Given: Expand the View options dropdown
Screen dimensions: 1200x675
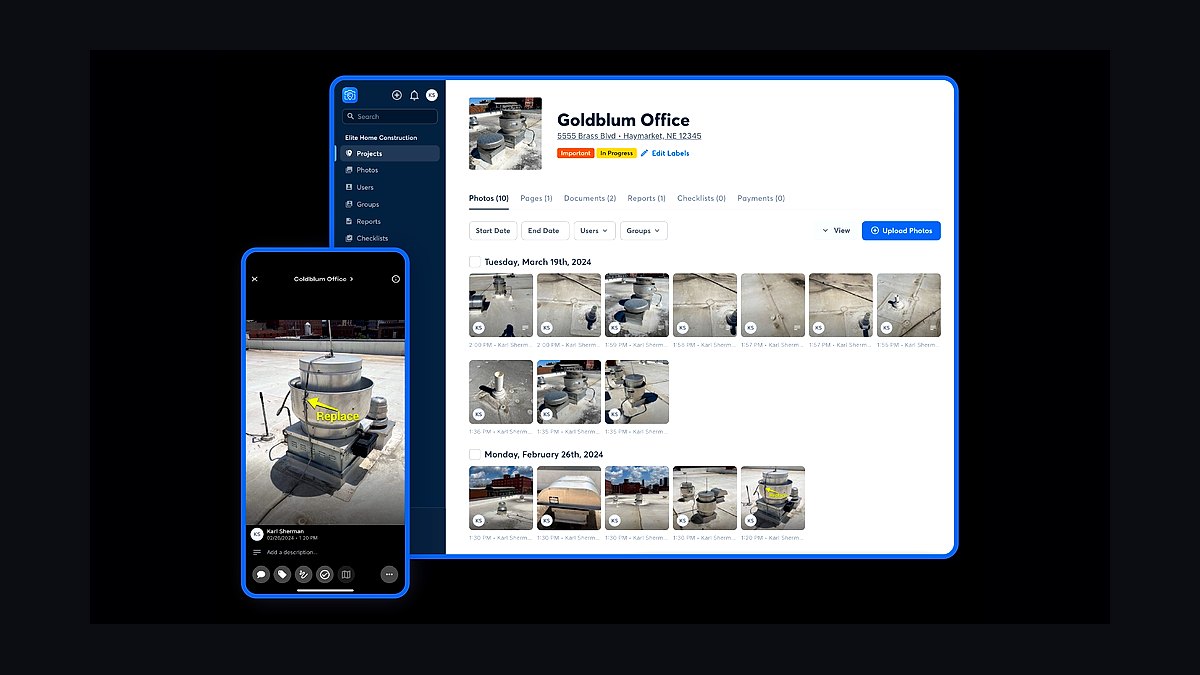Looking at the screenshot, I should point(836,231).
